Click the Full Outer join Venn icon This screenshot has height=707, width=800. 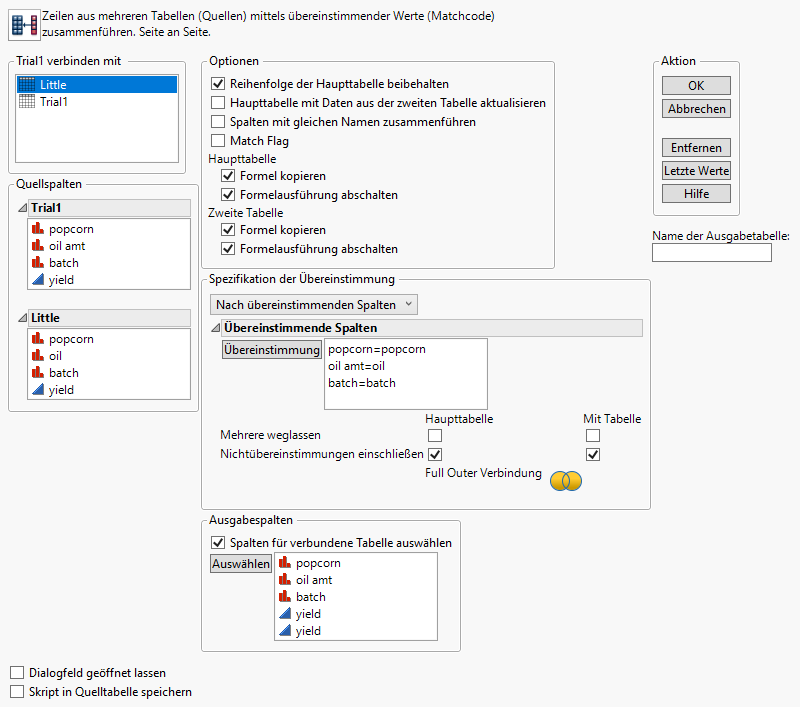tap(566, 481)
